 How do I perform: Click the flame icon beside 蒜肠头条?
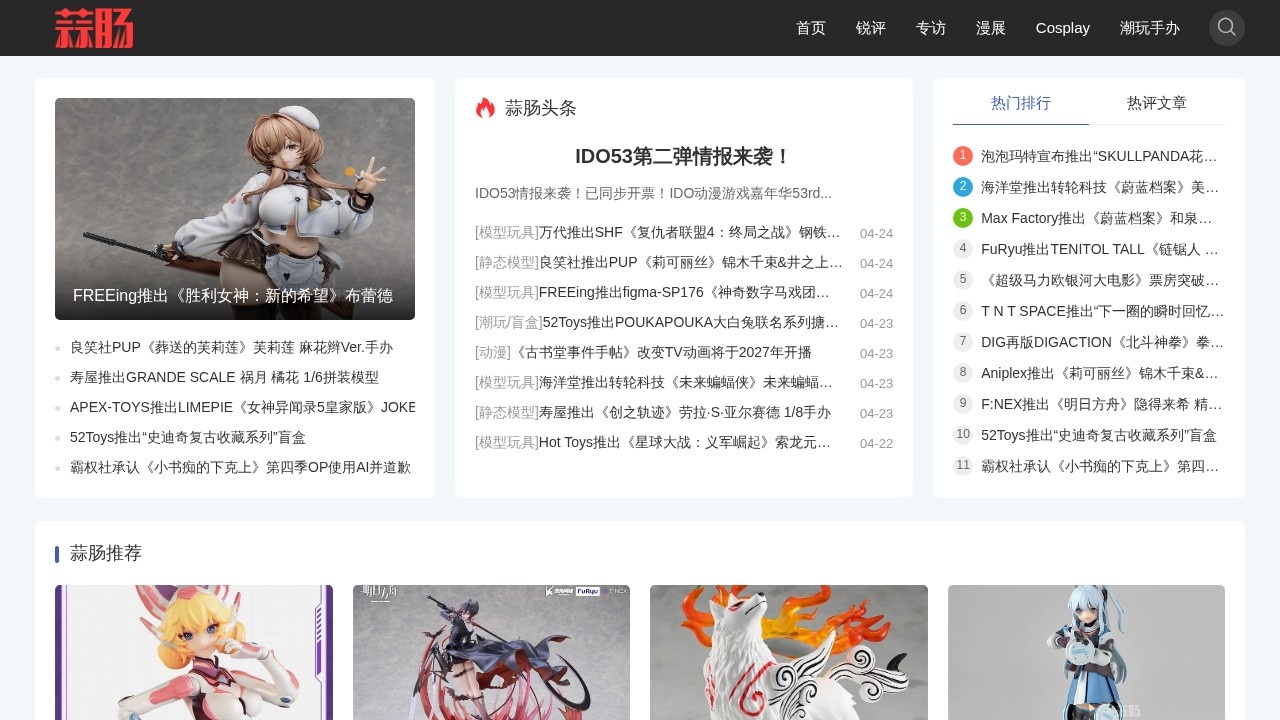pos(486,107)
